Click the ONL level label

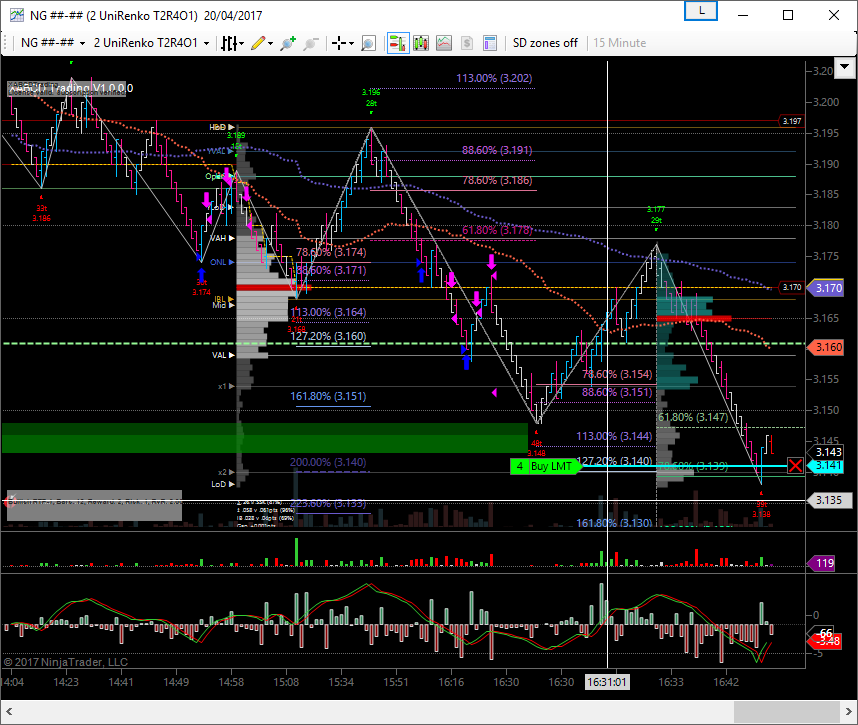pyautogui.click(x=218, y=262)
